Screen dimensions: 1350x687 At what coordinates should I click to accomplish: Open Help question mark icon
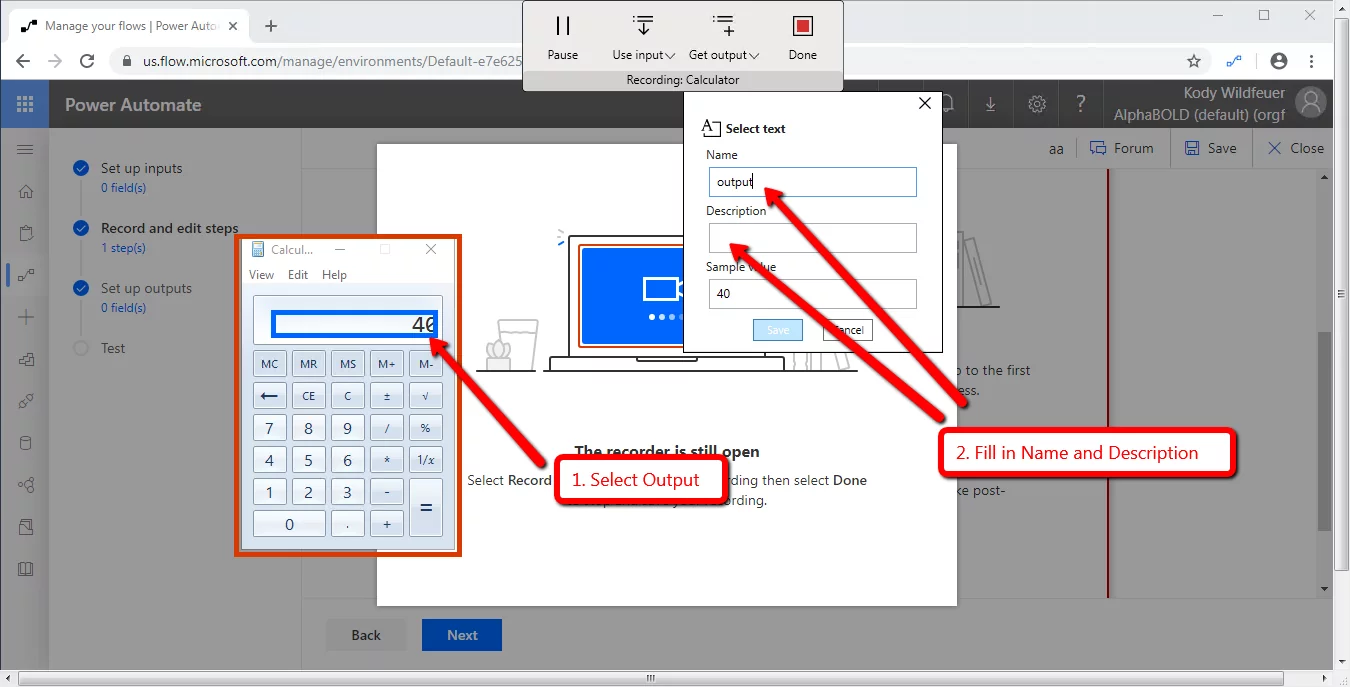(1080, 104)
